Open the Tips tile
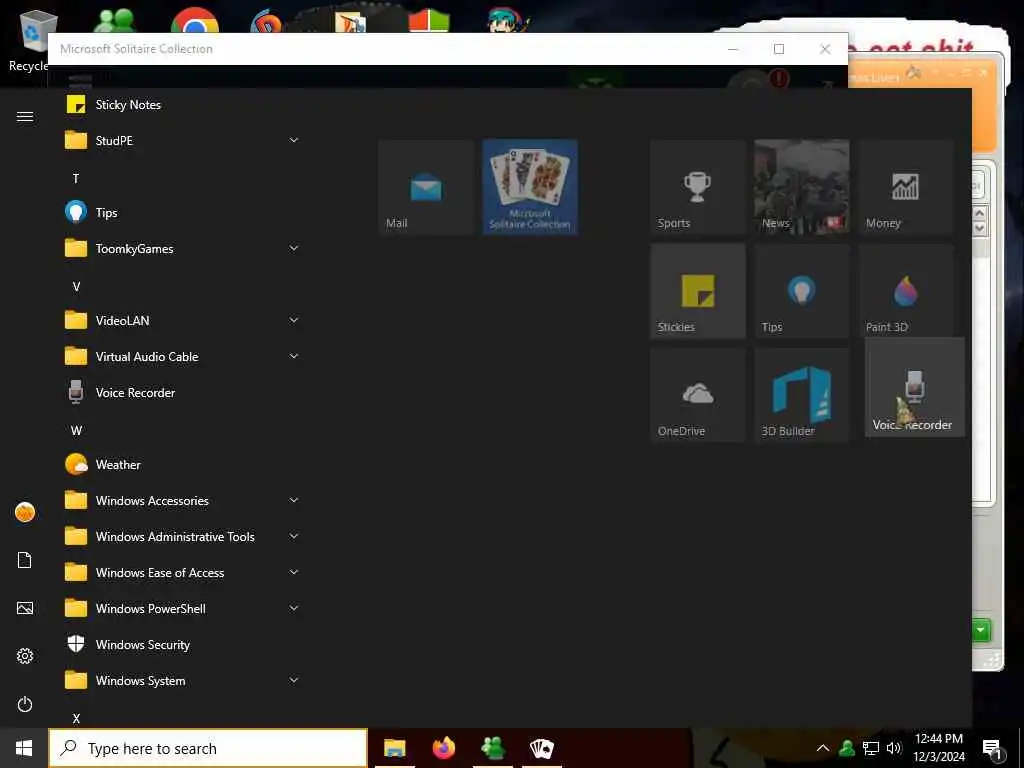Screen dimensions: 1024x768 pyautogui.click(x=801, y=291)
